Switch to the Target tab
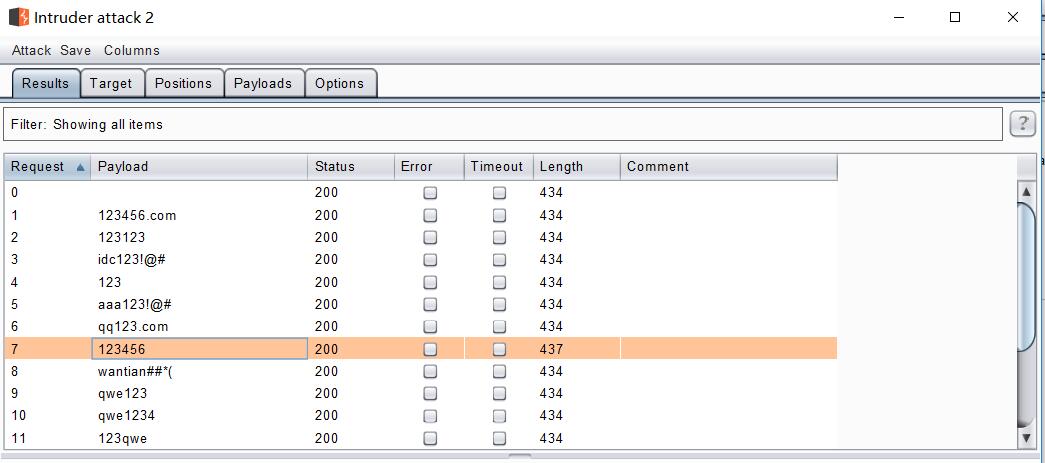This screenshot has height=463, width=1045. [111, 83]
